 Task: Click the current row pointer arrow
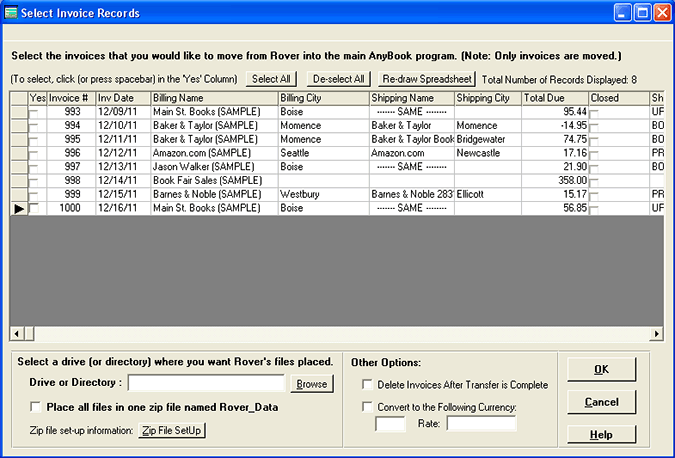coord(19,208)
